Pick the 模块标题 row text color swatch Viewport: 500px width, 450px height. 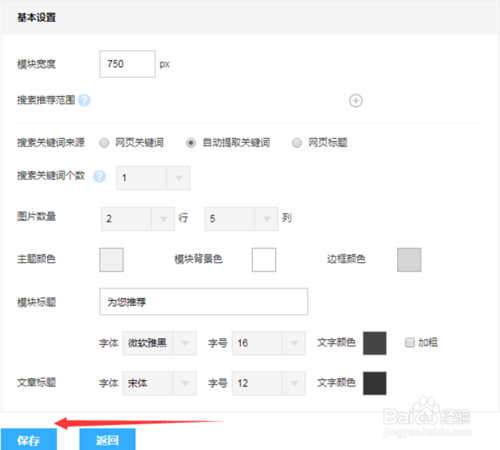coord(375,343)
